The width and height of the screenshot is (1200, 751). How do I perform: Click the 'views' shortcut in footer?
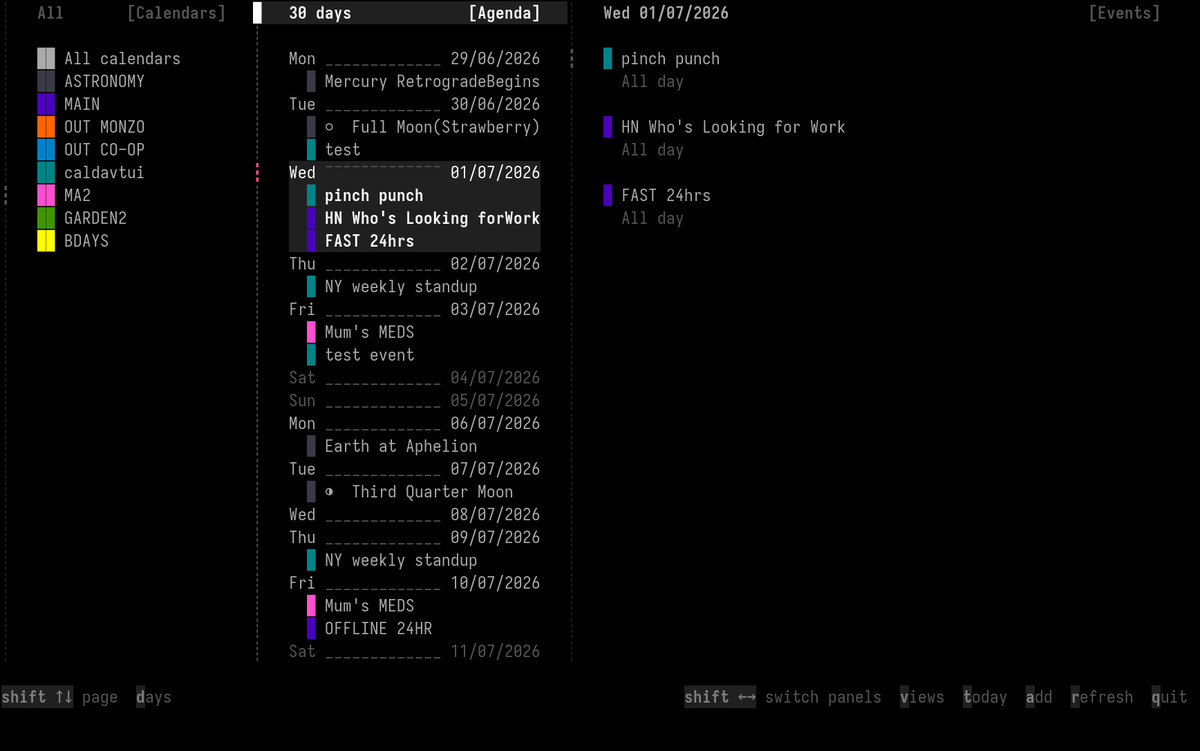(922, 697)
